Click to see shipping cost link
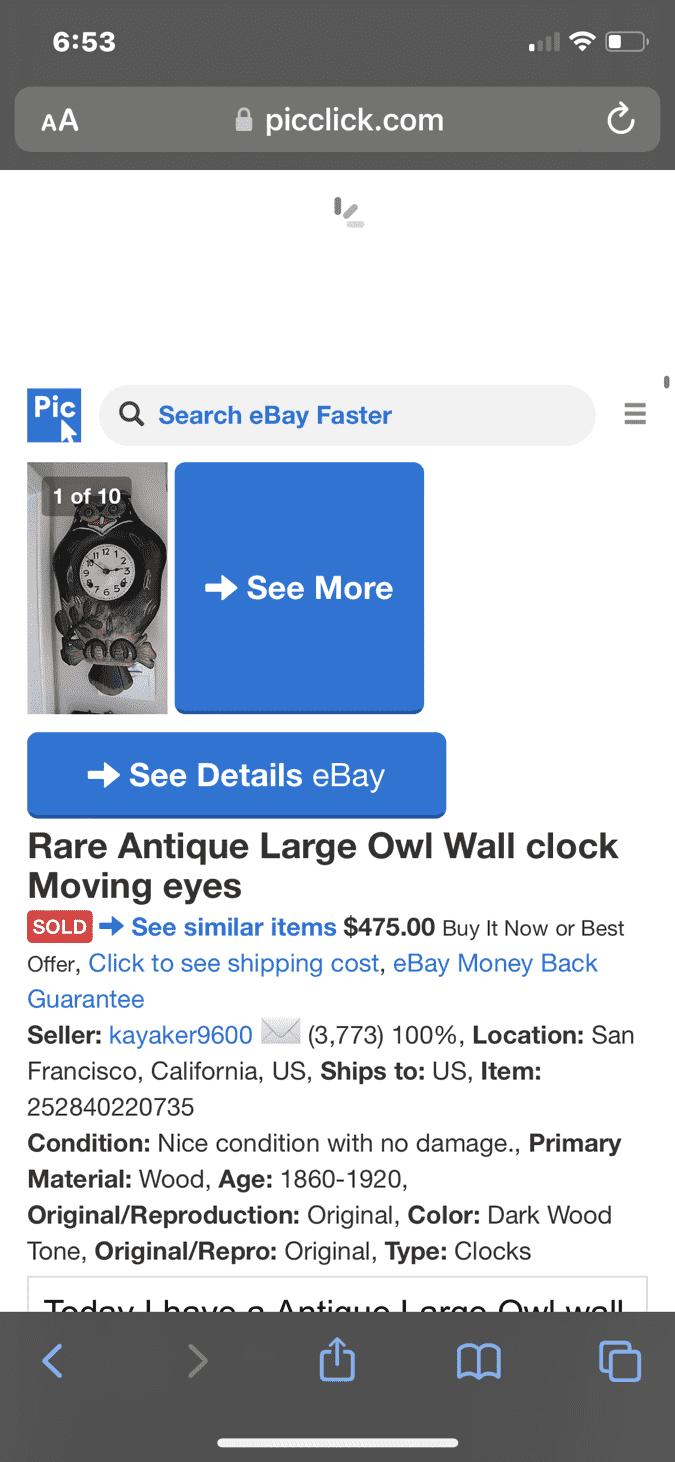Screen dimensions: 675x1462 pos(234,963)
